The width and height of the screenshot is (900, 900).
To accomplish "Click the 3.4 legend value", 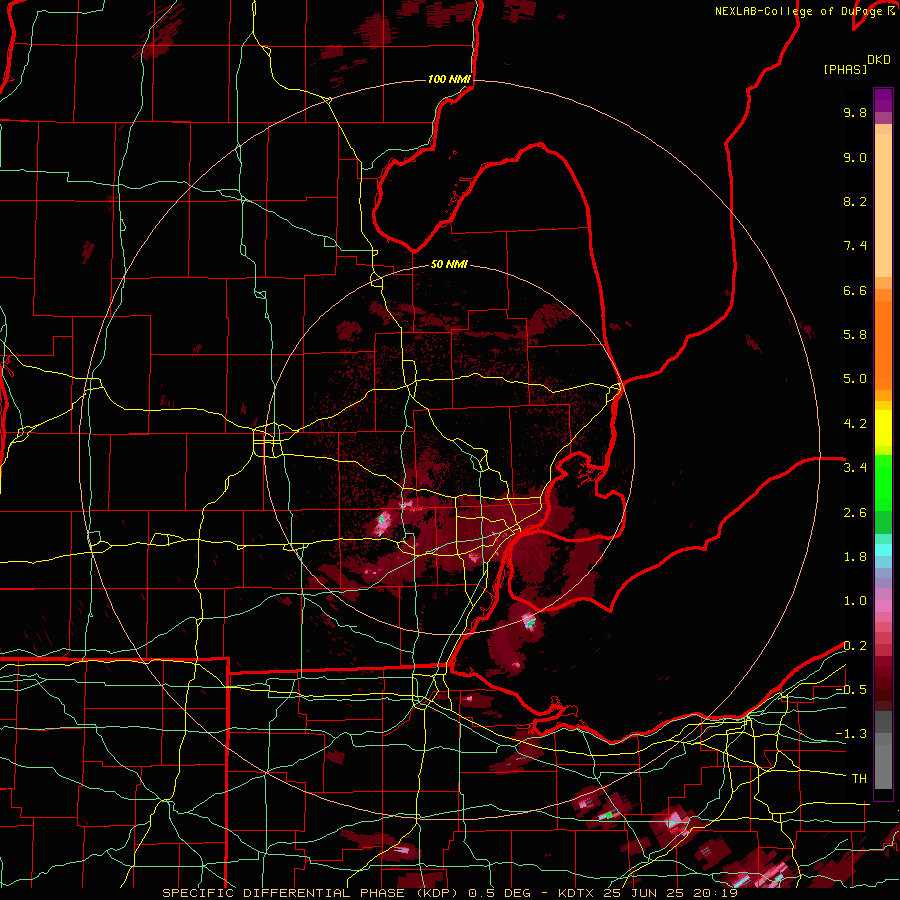I will click(x=855, y=468).
